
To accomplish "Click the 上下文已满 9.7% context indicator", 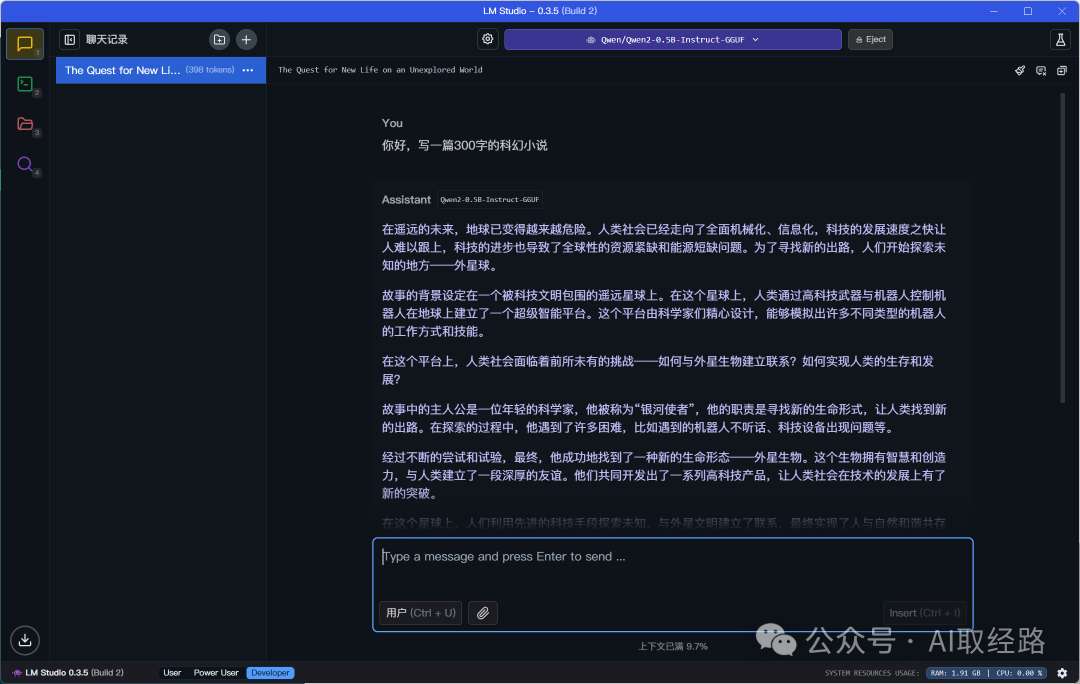I will (672, 646).
